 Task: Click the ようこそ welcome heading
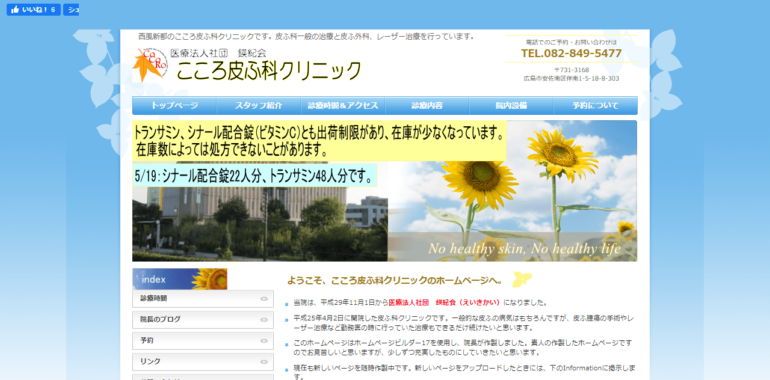[x=394, y=281]
